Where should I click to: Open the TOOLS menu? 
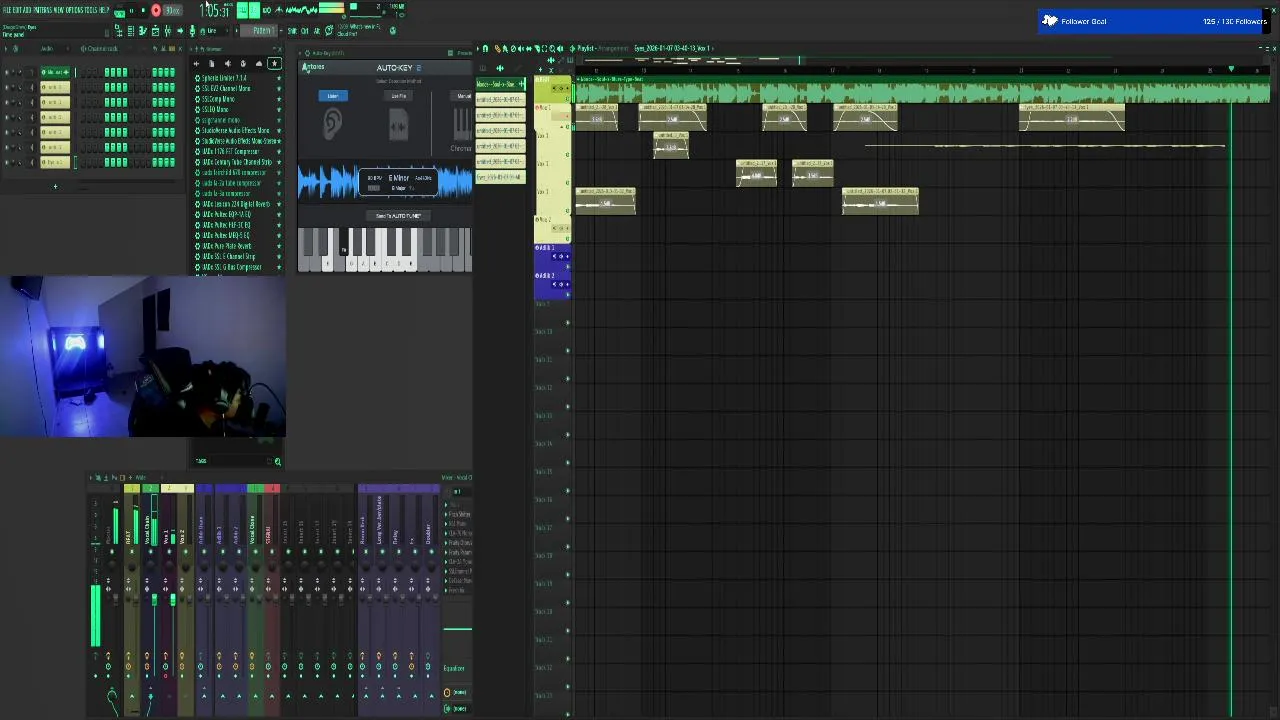[x=90, y=10]
